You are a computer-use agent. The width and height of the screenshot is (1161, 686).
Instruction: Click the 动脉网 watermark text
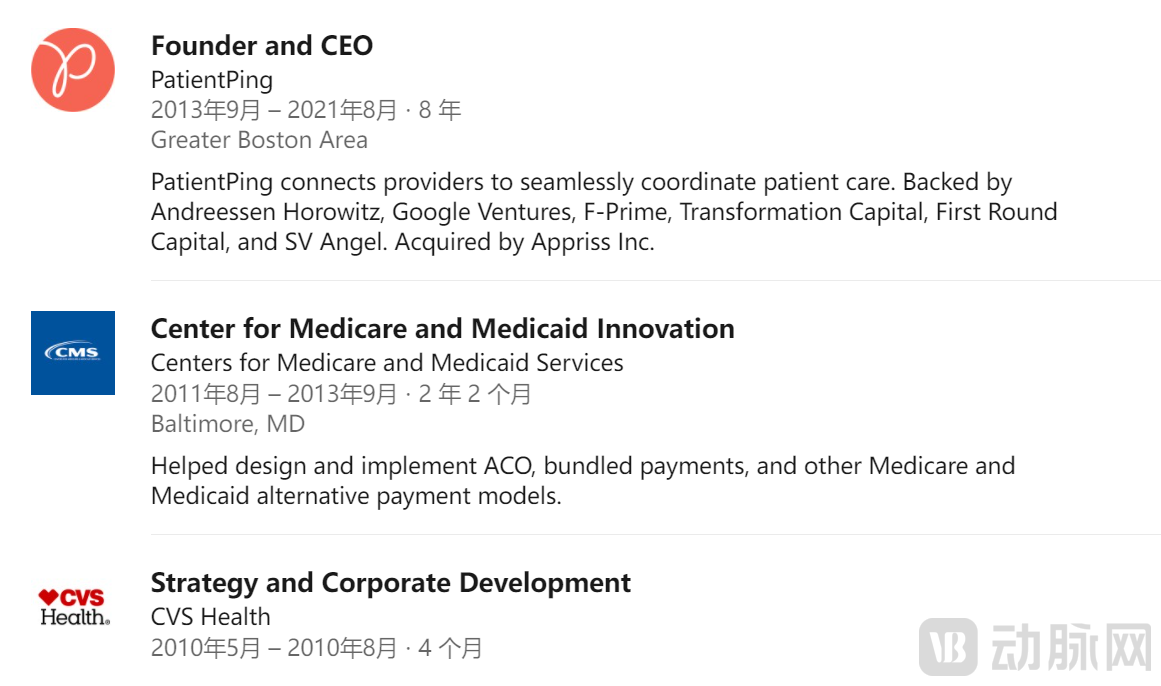click(x=1071, y=647)
